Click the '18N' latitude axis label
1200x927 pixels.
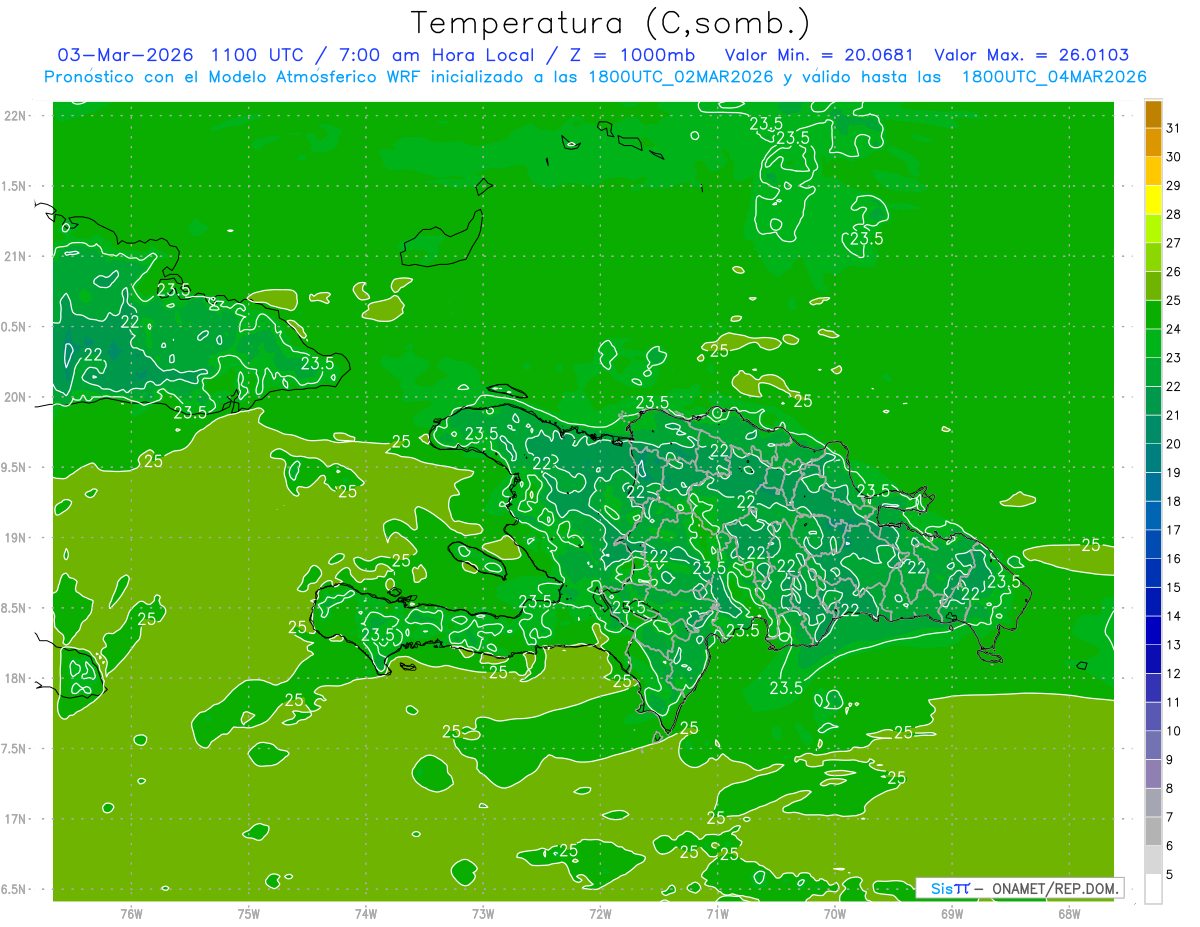pyautogui.click(x=16, y=679)
